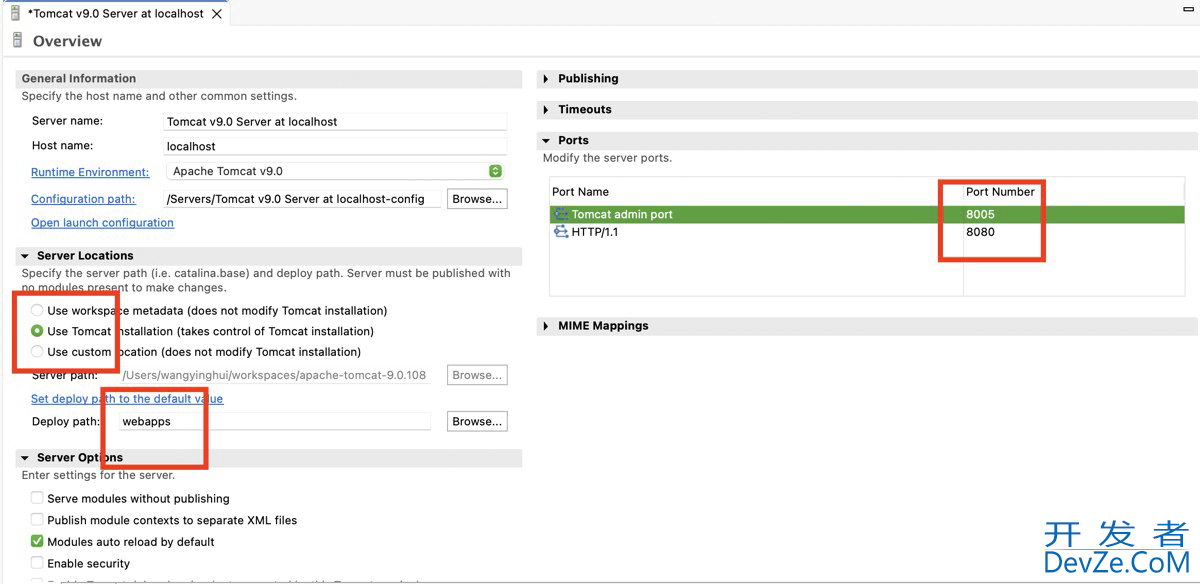
Task: Select Use custom location radio option
Action: pos(37,352)
